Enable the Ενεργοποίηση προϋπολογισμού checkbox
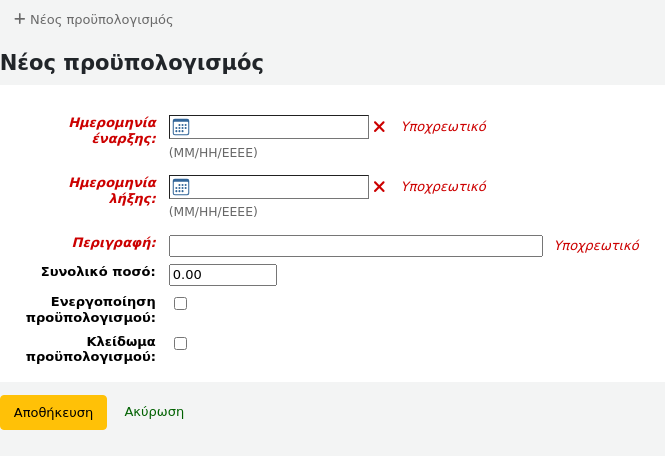The width and height of the screenshot is (665, 456). [x=181, y=304]
